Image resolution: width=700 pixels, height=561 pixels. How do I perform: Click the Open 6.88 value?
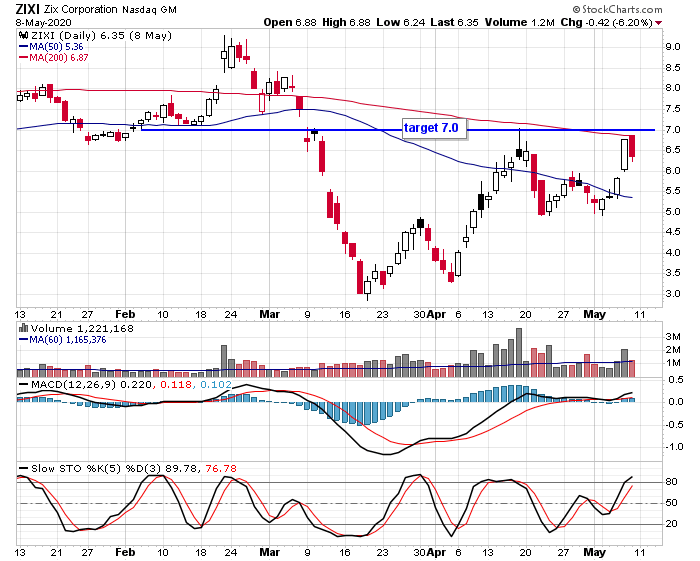pos(290,22)
